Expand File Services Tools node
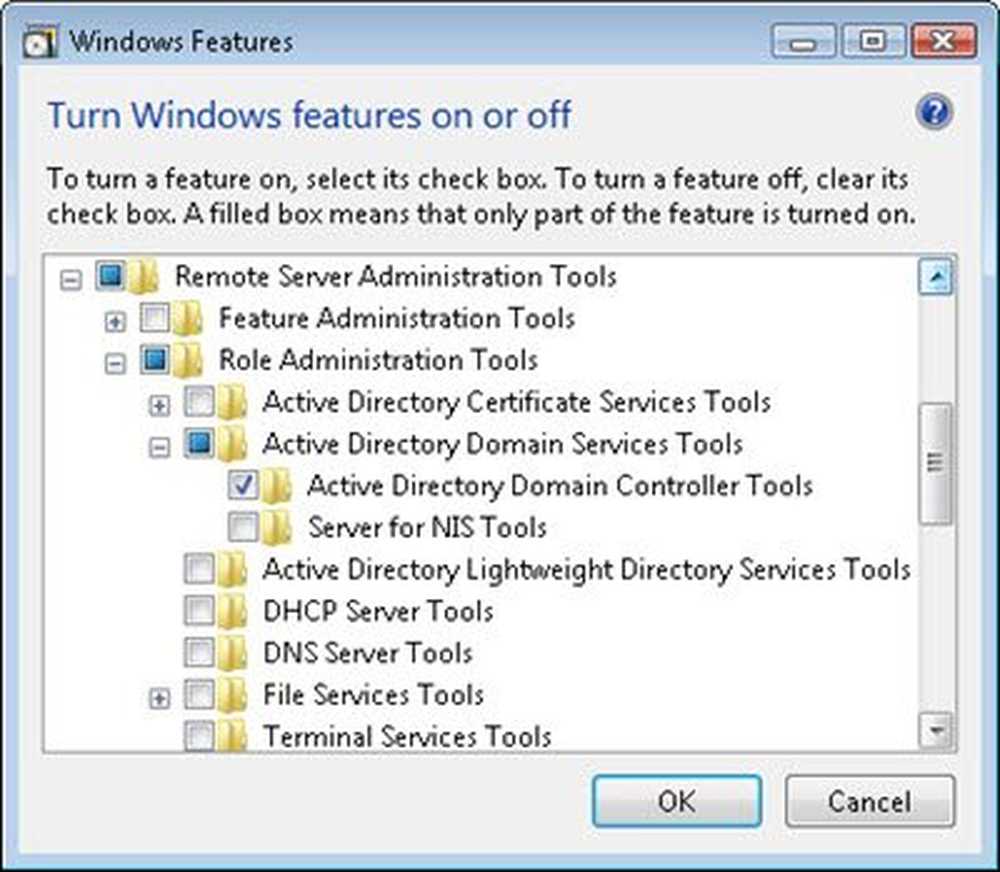This screenshot has height=872, width=1000. (159, 699)
